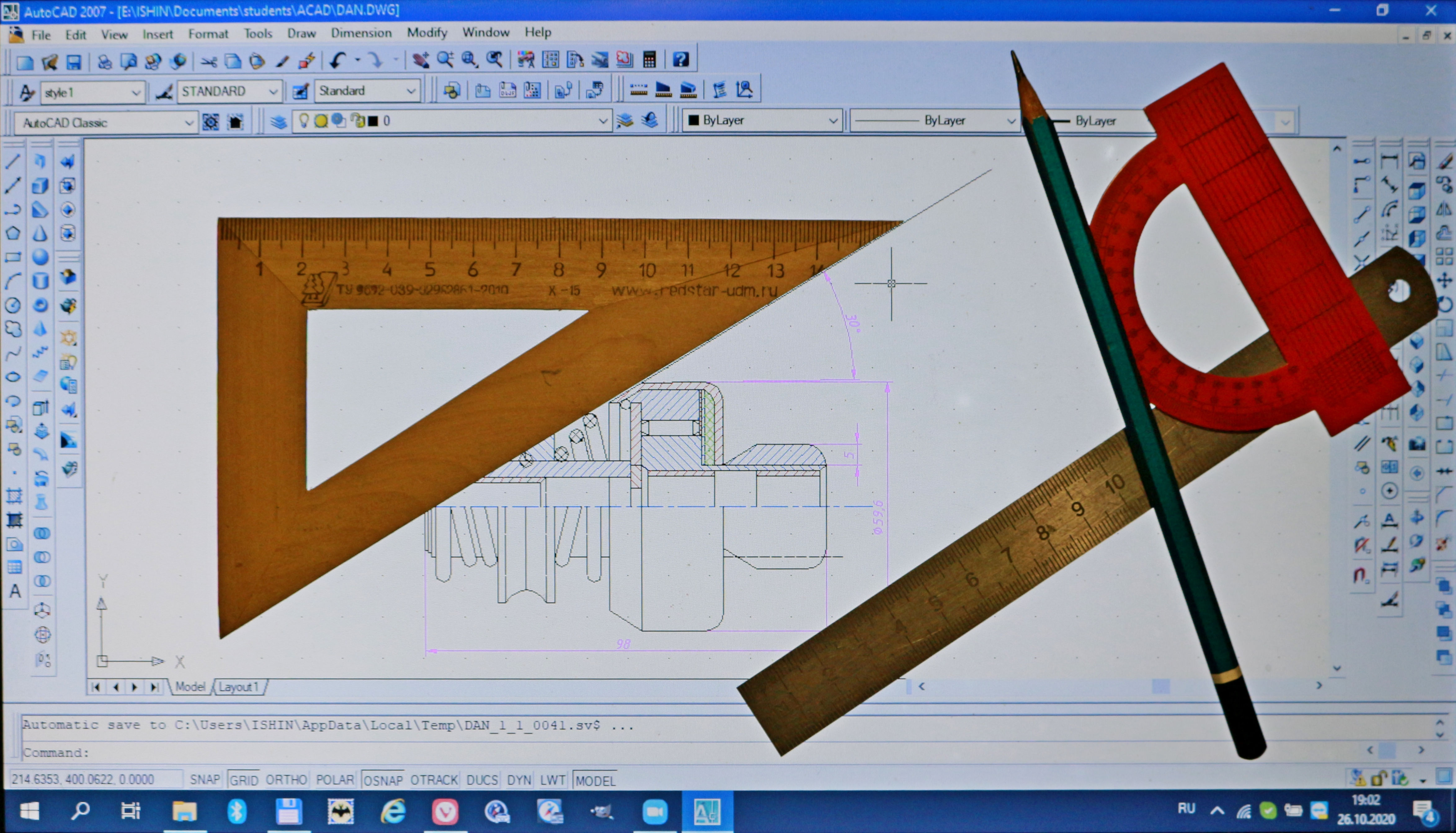Select the Multiline Text tool (A)
The image size is (1456, 833).
coord(15,591)
